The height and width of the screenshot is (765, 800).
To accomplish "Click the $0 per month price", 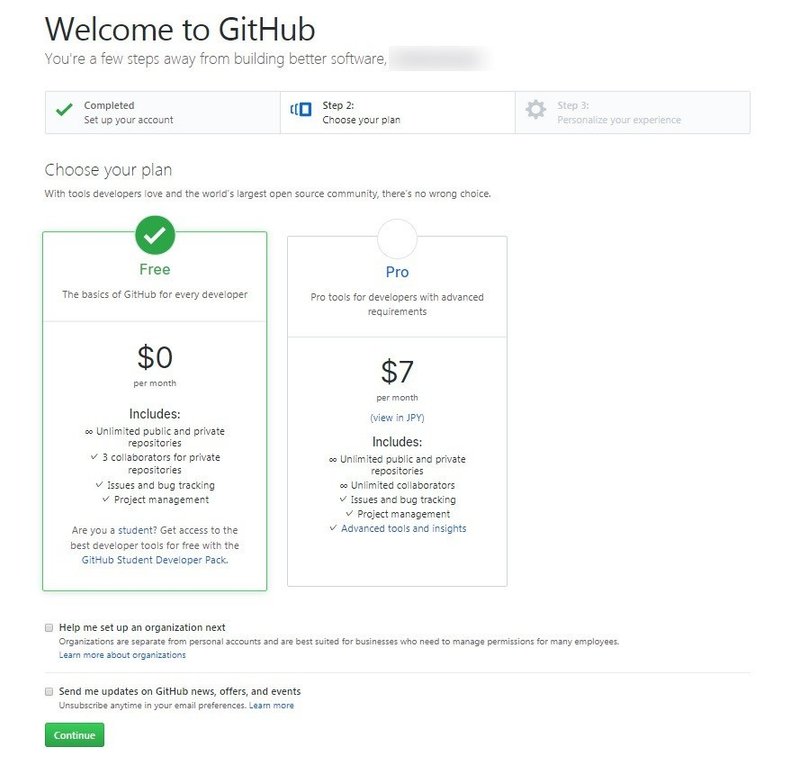I will (x=154, y=358).
